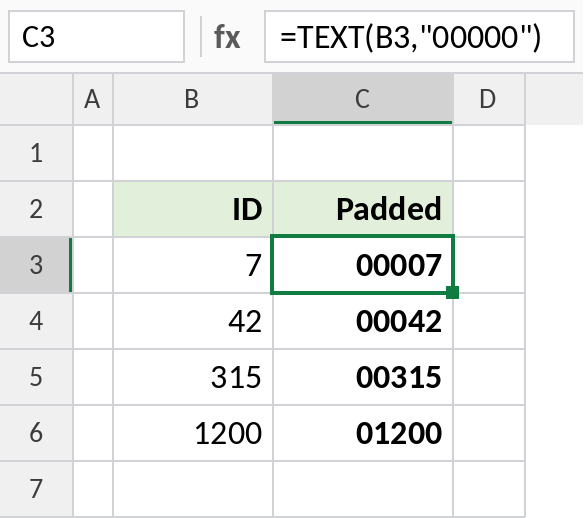Image resolution: width=584 pixels, height=518 pixels.
Task: Select row 3 header
Action: pos(36,265)
